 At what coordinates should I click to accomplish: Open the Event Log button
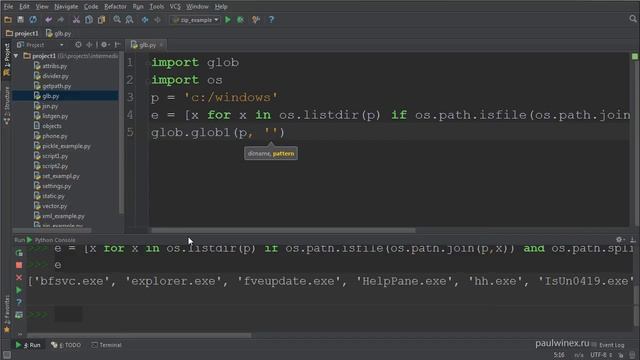(x=608, y=345)
